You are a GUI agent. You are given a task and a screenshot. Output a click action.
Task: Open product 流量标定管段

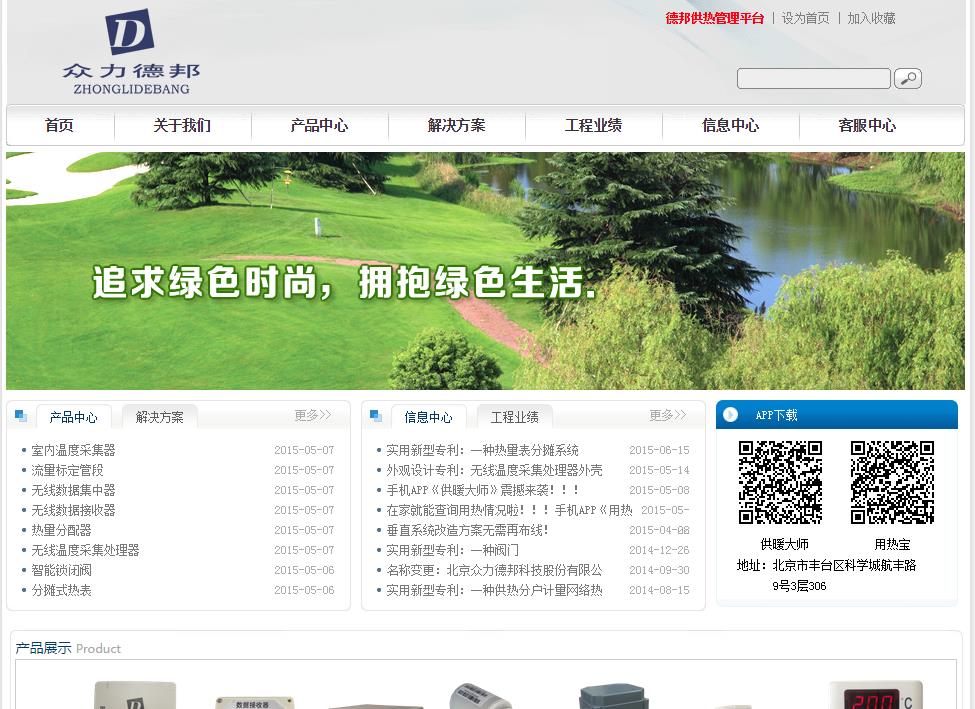pyautogui.click(x=67, y=470)
